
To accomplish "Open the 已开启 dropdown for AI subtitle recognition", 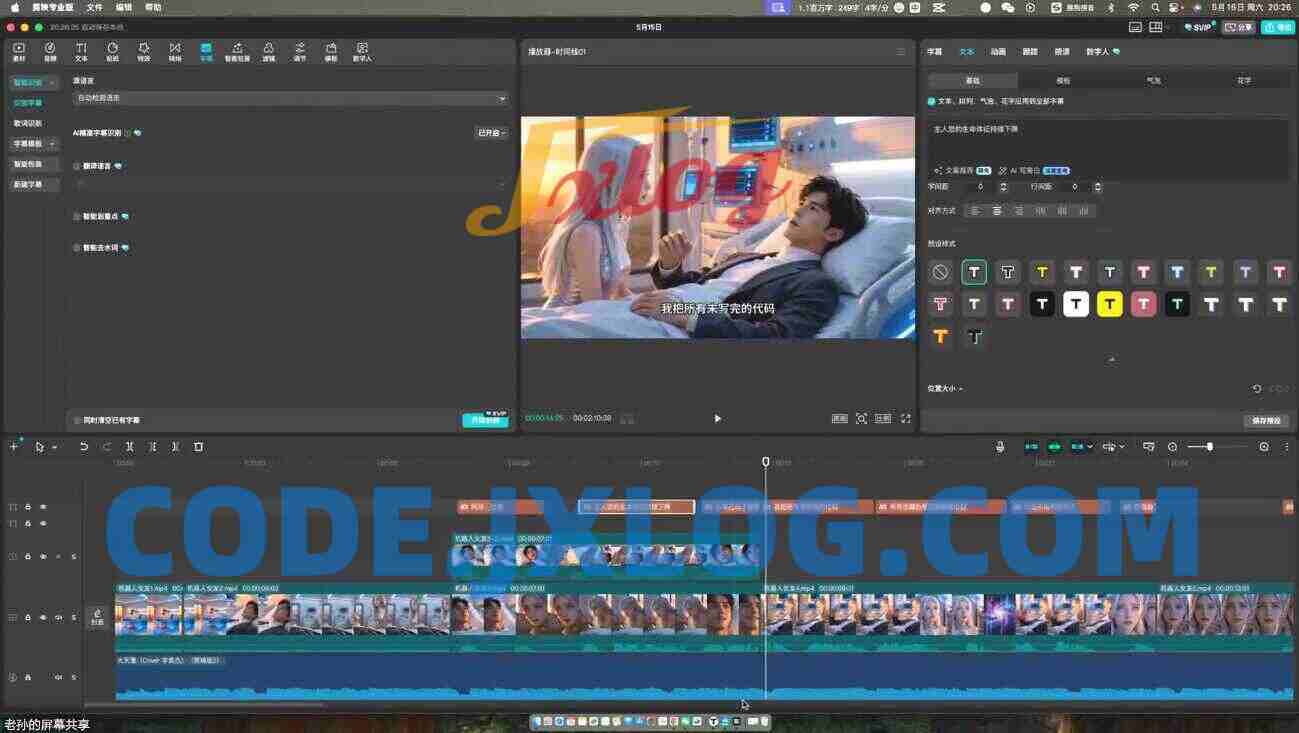I will [x=491, y=133].
